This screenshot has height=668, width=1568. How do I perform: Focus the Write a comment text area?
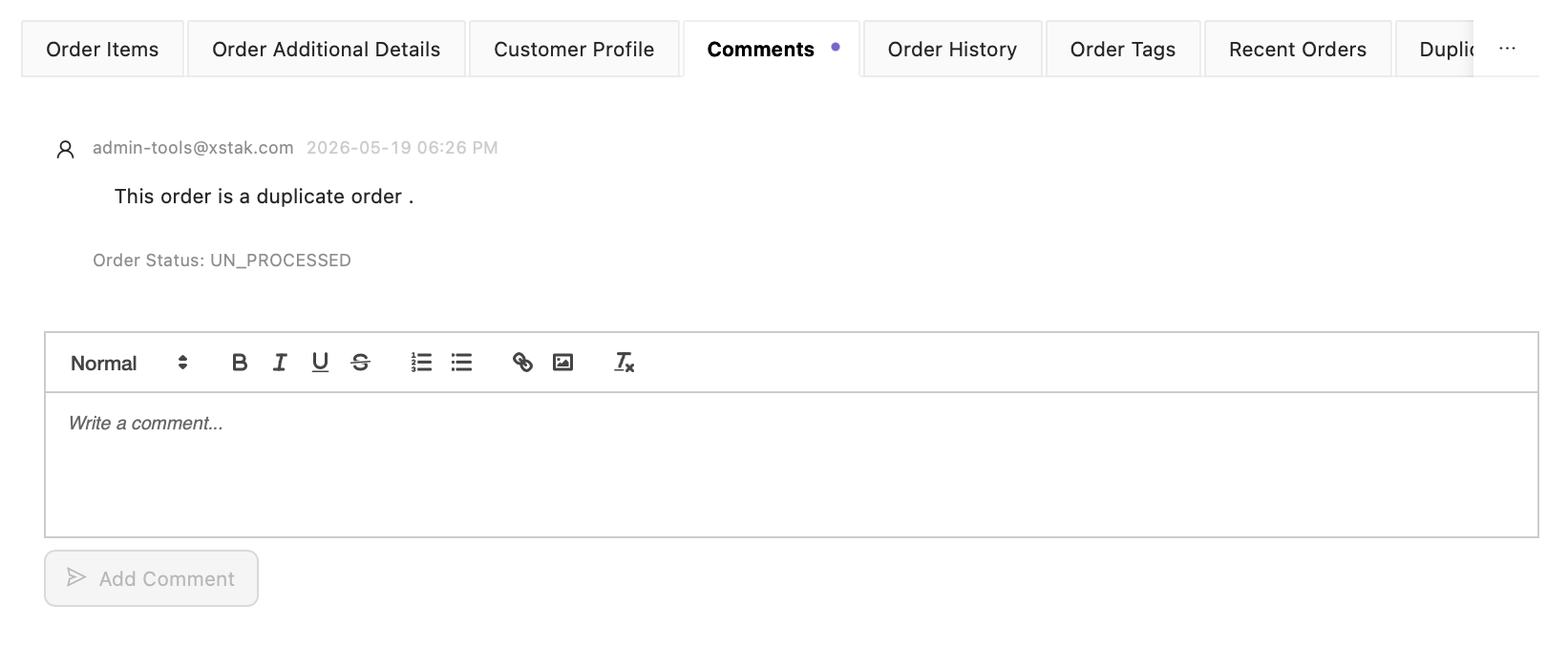coord(792,465)
